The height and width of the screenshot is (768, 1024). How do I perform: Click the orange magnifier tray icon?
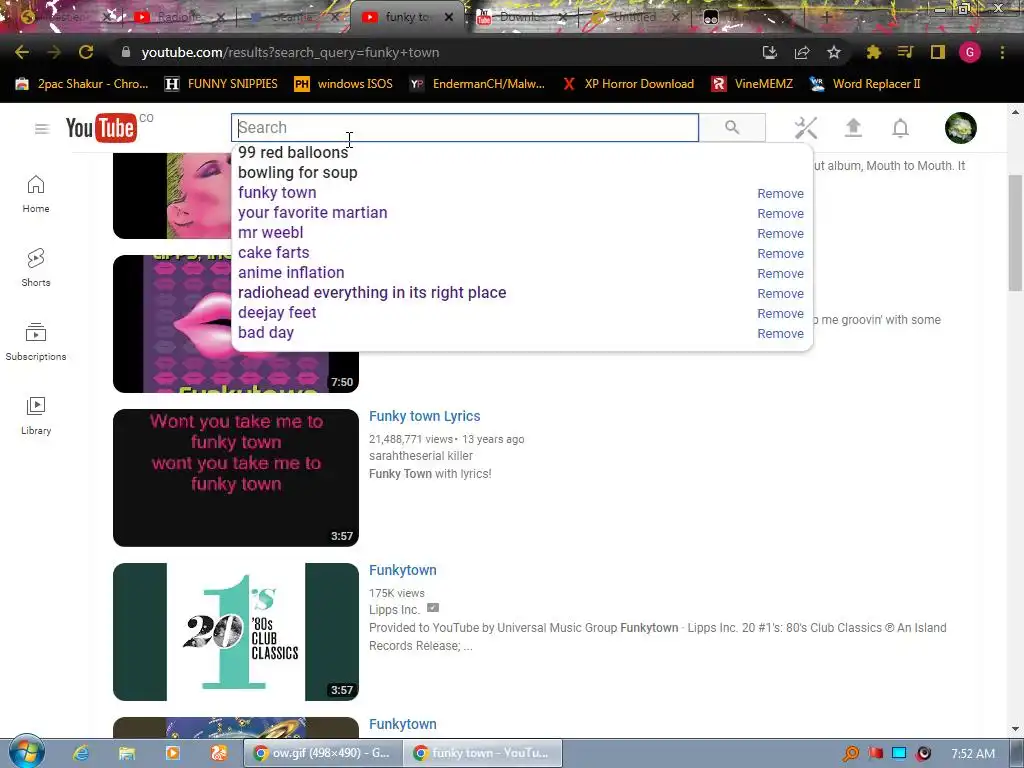coord(850,754)
